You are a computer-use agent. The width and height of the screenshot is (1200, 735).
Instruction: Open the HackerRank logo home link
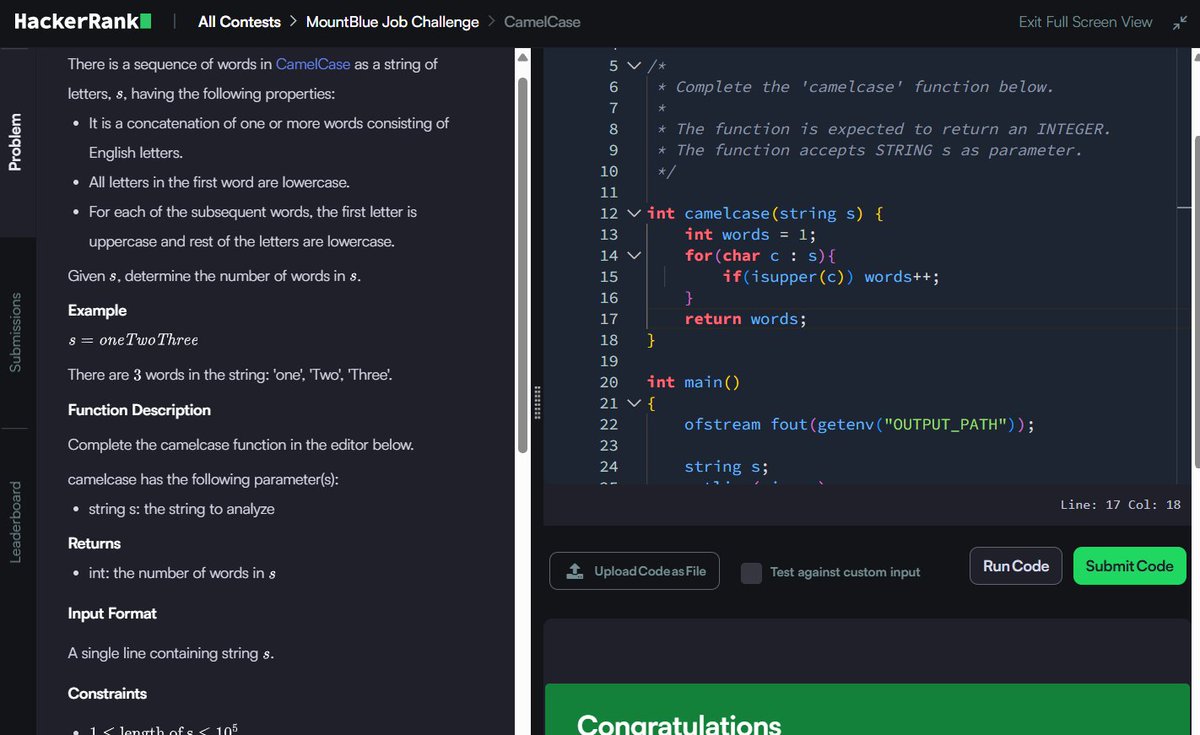[x=83, y=21]
